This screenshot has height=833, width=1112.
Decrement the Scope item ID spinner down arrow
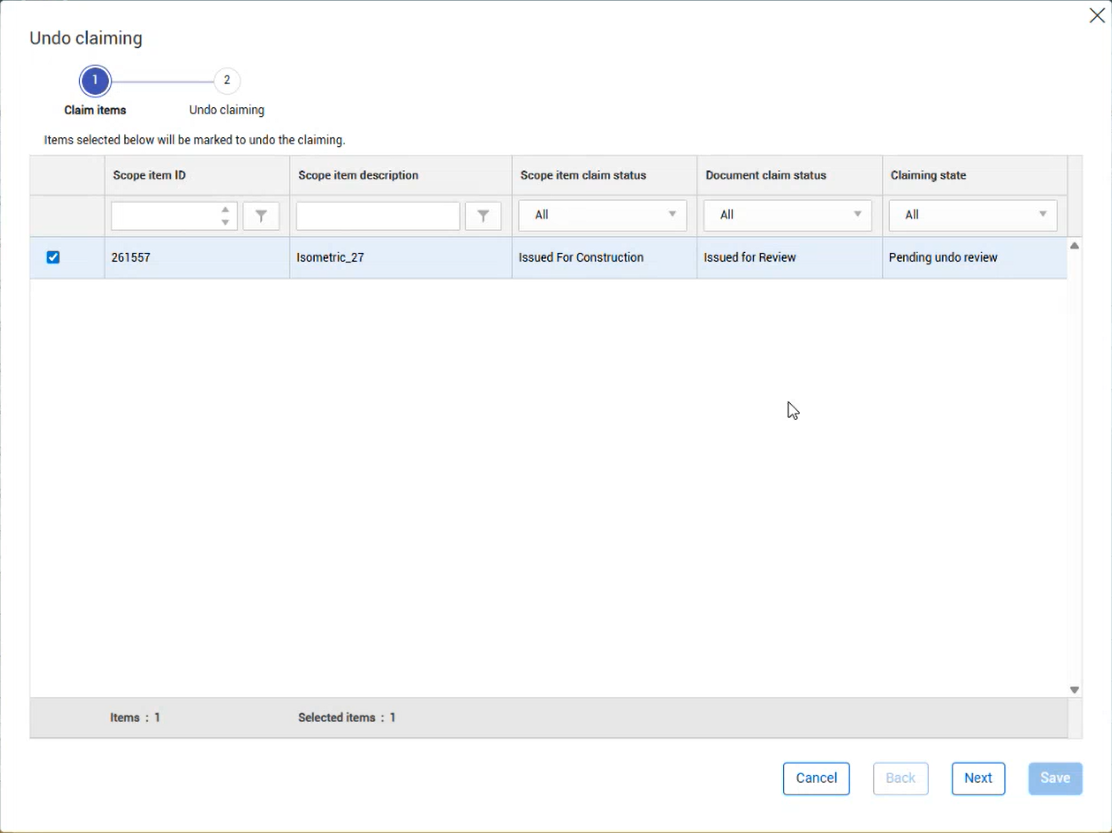(225, 223)
